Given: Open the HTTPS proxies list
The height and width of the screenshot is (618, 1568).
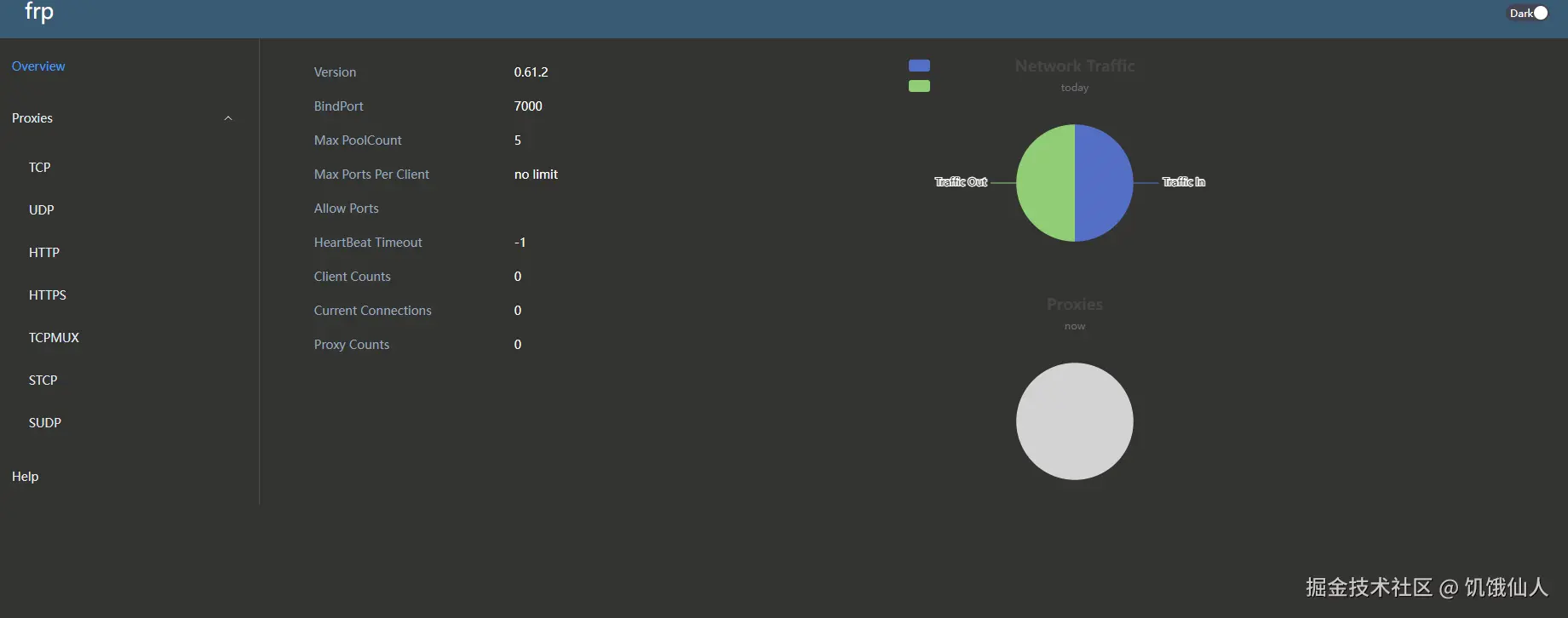Looking at the screenshot, I should tap(48, 295).
